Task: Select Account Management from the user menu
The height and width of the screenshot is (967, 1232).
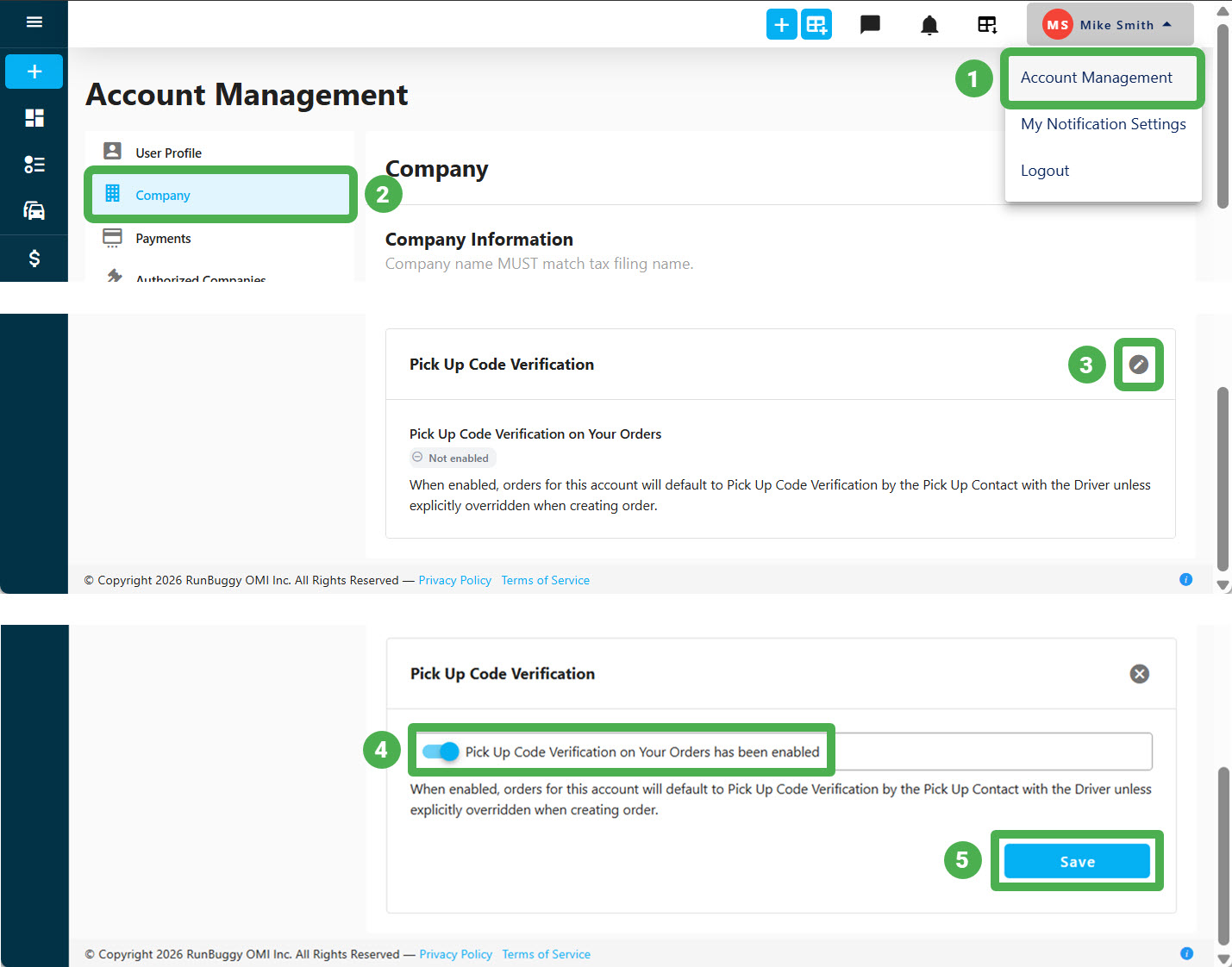Action: point(1097,78)
